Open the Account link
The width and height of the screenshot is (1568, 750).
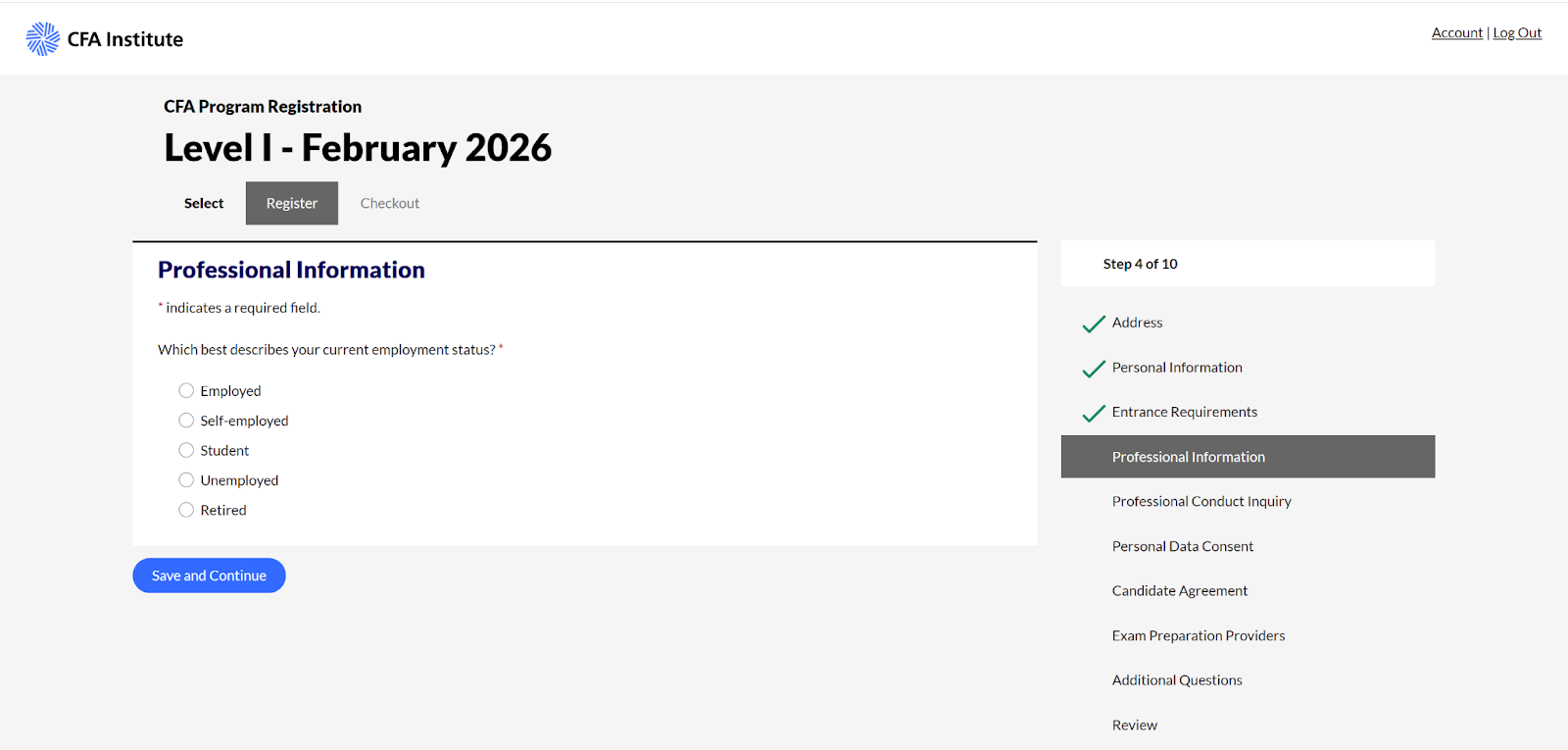click(1457, 32)
